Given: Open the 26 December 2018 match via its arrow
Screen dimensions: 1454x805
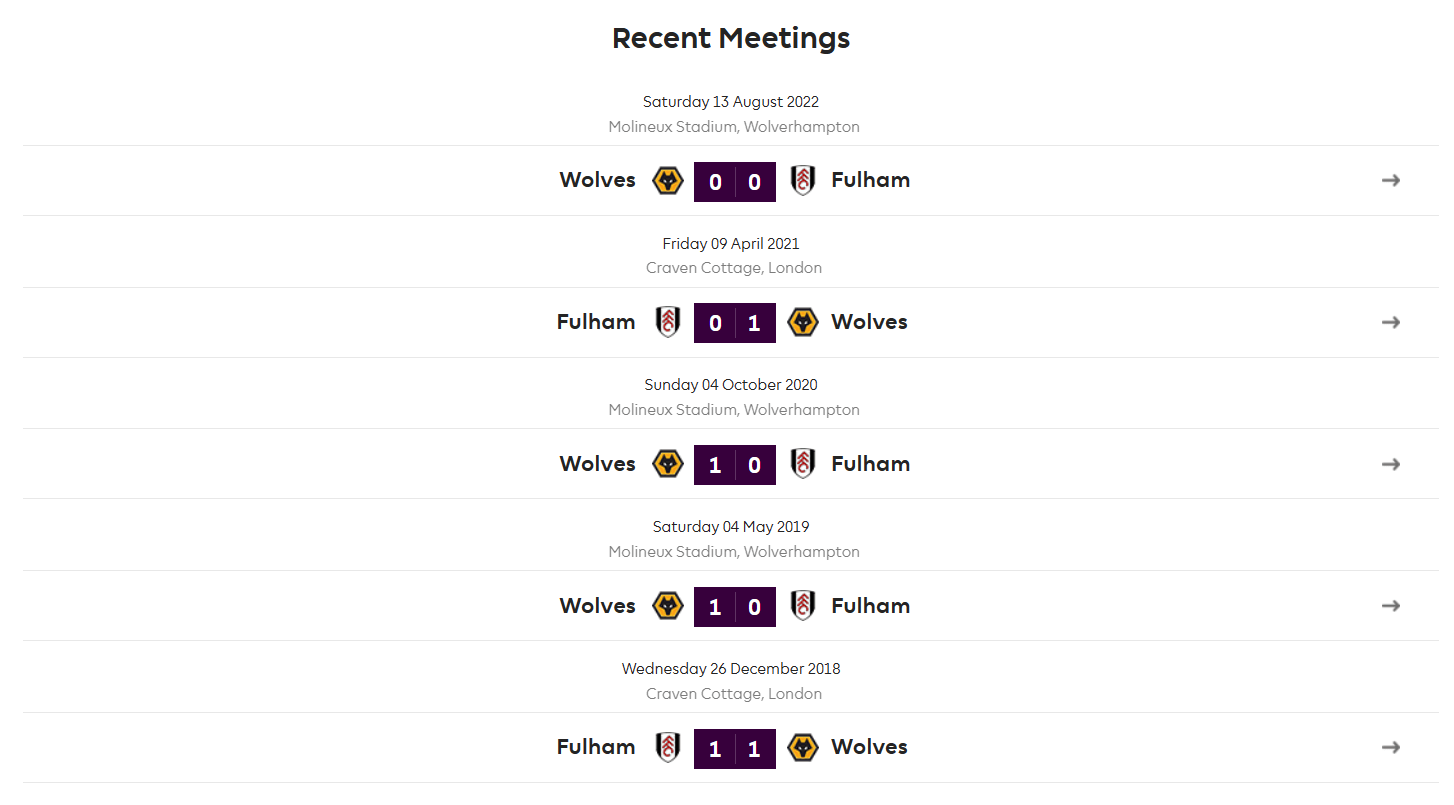Looking at the screenshot, I should (1390, 748).
